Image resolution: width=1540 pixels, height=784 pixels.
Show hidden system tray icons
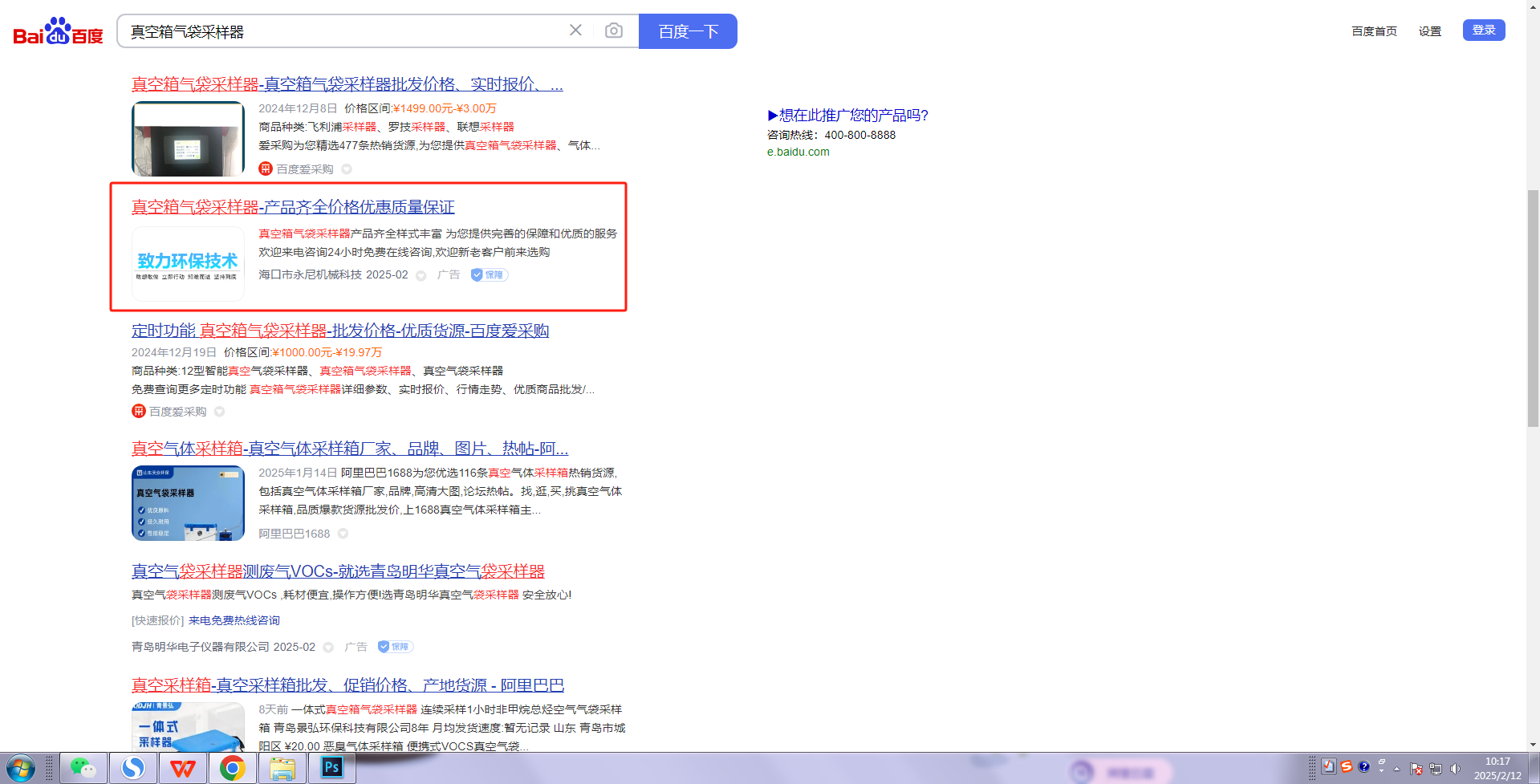[x=1396, y=769]
